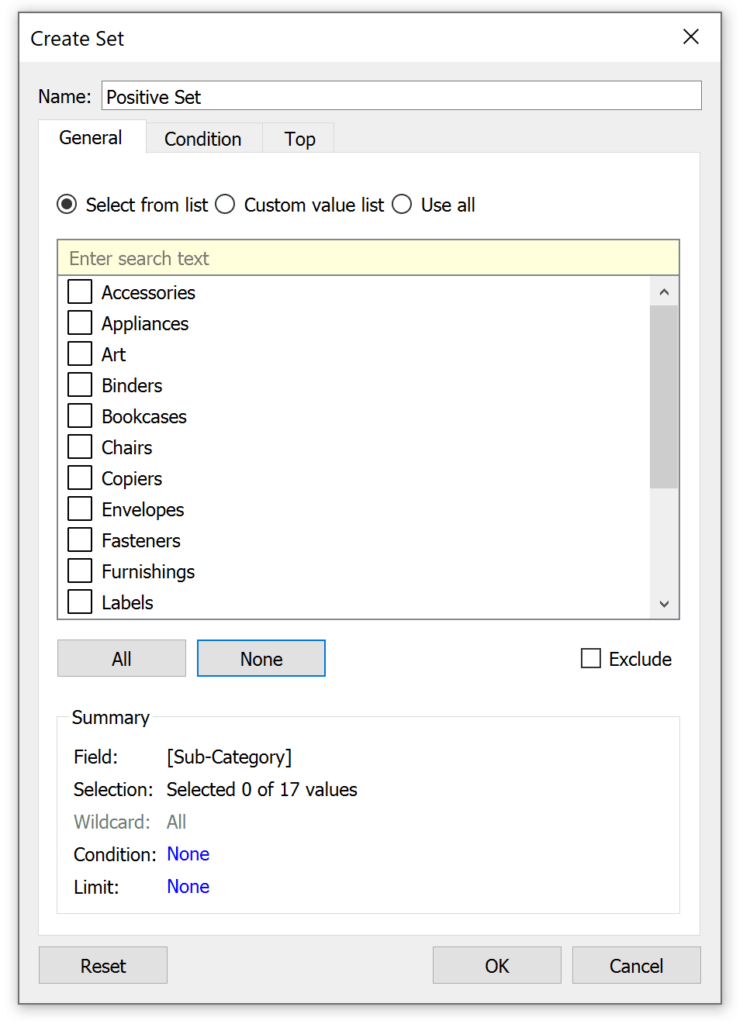The width and height of the screenshot is (743, 1024).
Task: Switch to the Condition tab
Action: point(203,138)
